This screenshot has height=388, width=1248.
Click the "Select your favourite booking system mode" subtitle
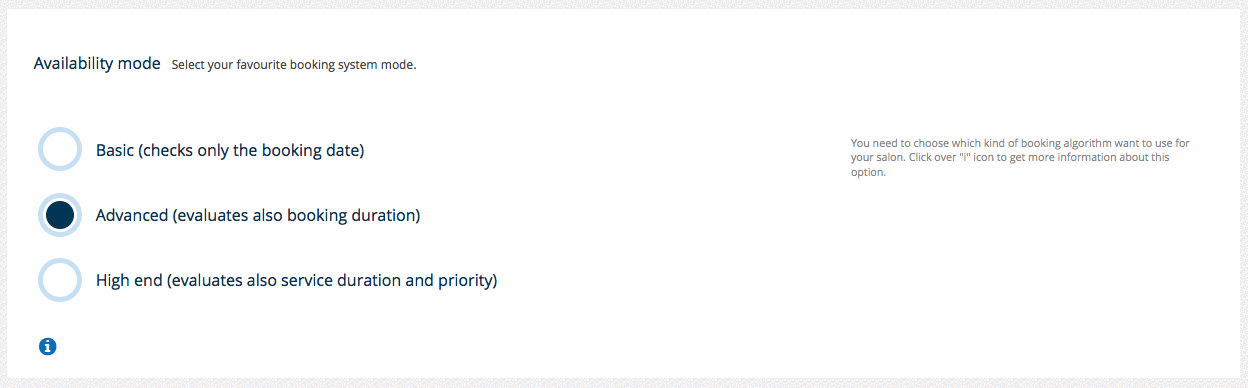click(x=294, y=65)
